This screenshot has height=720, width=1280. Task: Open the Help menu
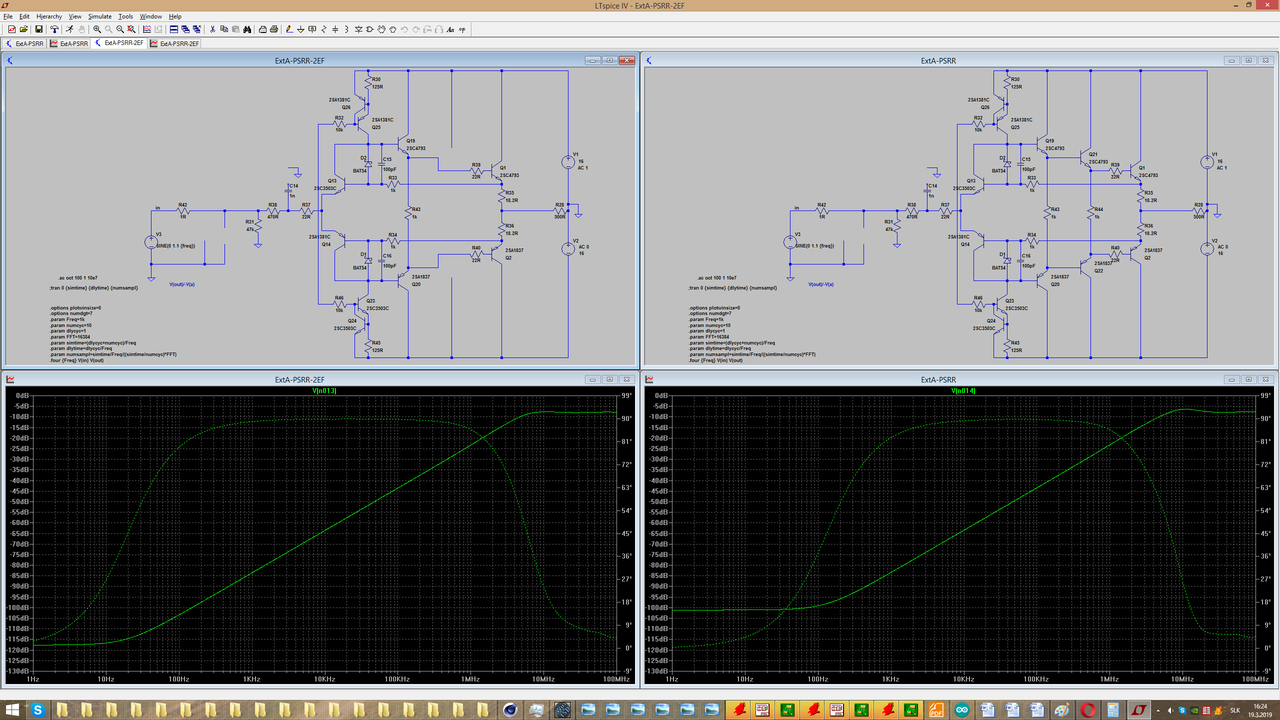(x=175, y=17)
